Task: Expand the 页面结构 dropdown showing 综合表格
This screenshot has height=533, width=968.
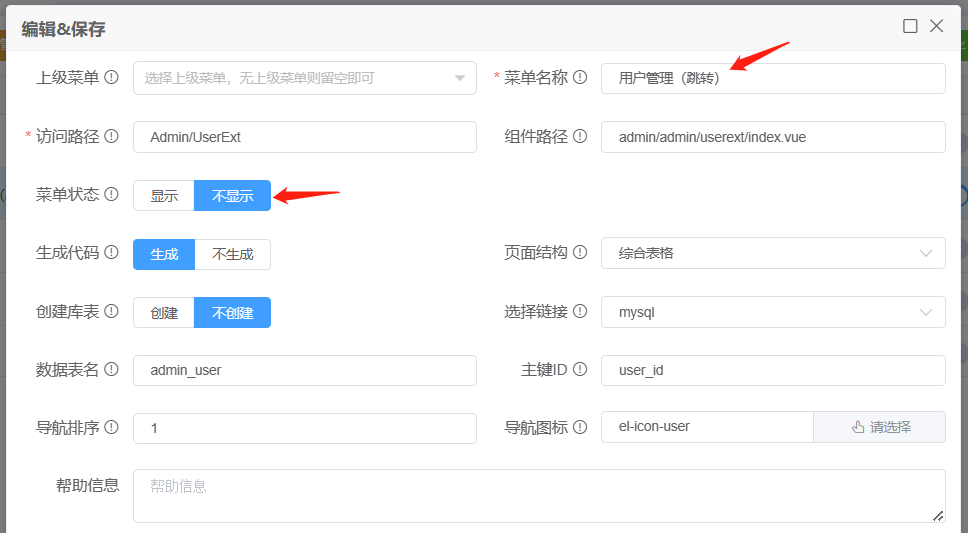Action: [x=772, y=254]
